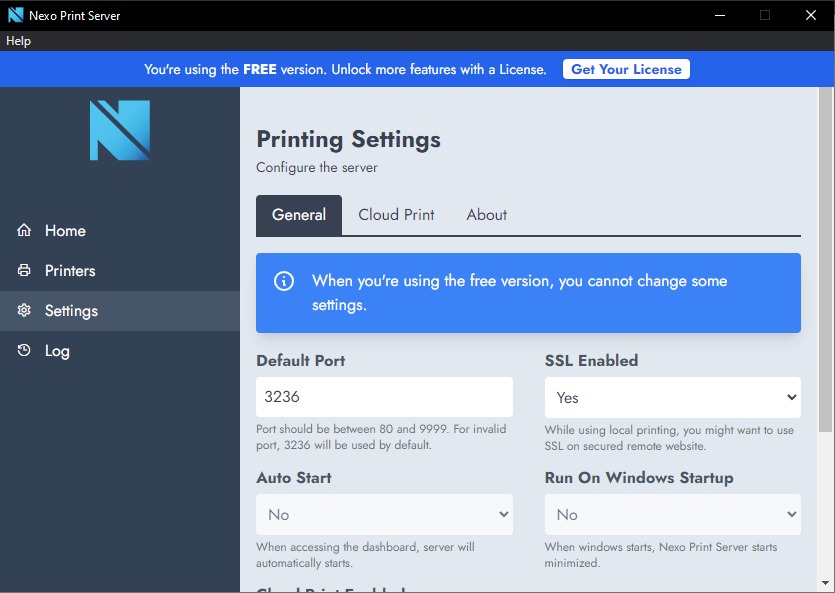Click the vertical scrollbar thumb

[825, 260]
